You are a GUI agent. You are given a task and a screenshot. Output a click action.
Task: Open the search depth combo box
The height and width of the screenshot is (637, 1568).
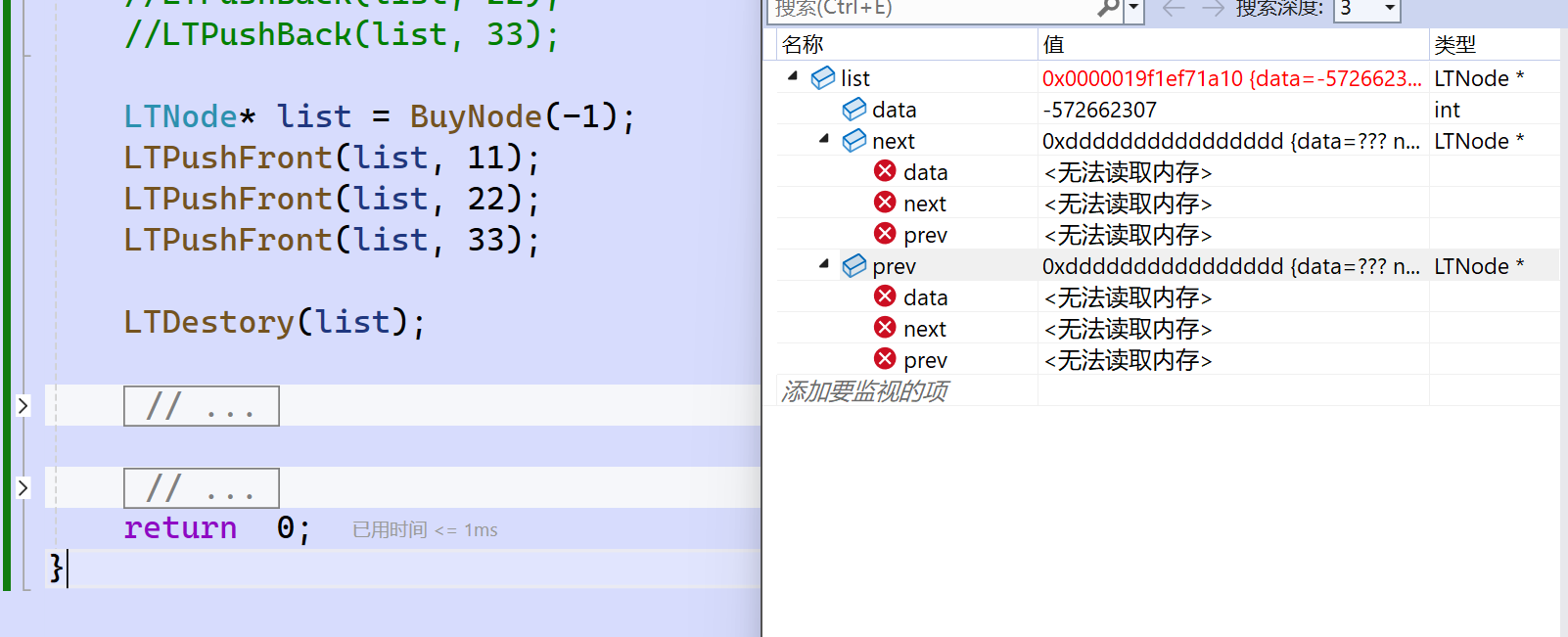click(1367, 9)
